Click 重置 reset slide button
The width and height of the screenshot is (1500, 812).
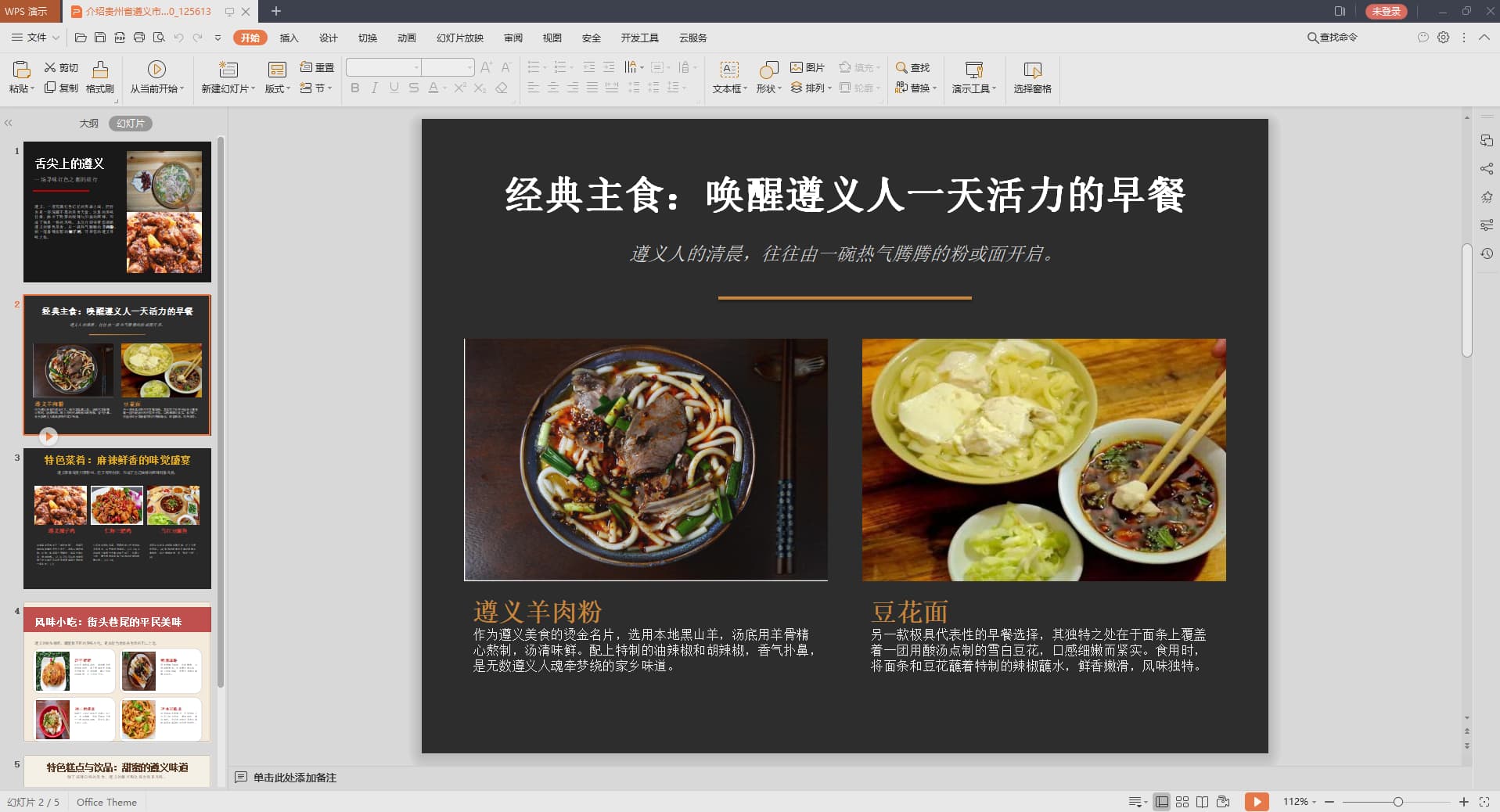317,68
